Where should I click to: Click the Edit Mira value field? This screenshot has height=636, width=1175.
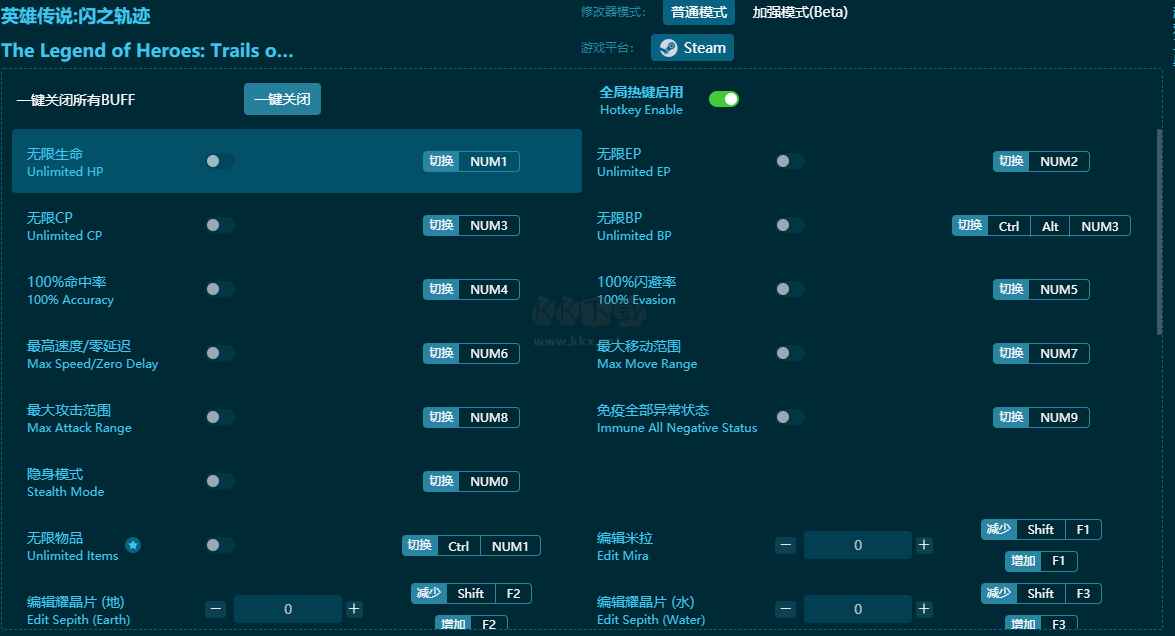pyautogui.click(x=858, y=545)
